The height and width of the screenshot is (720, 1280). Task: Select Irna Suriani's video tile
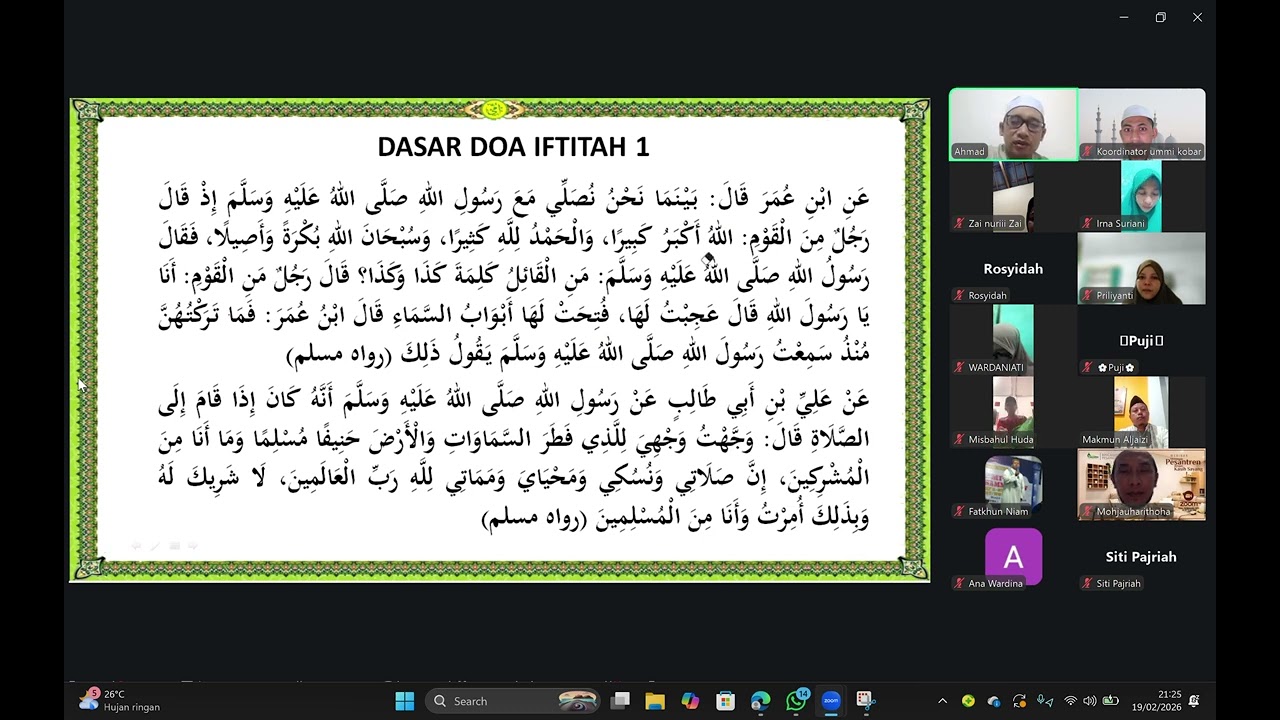click(1141, 196)
